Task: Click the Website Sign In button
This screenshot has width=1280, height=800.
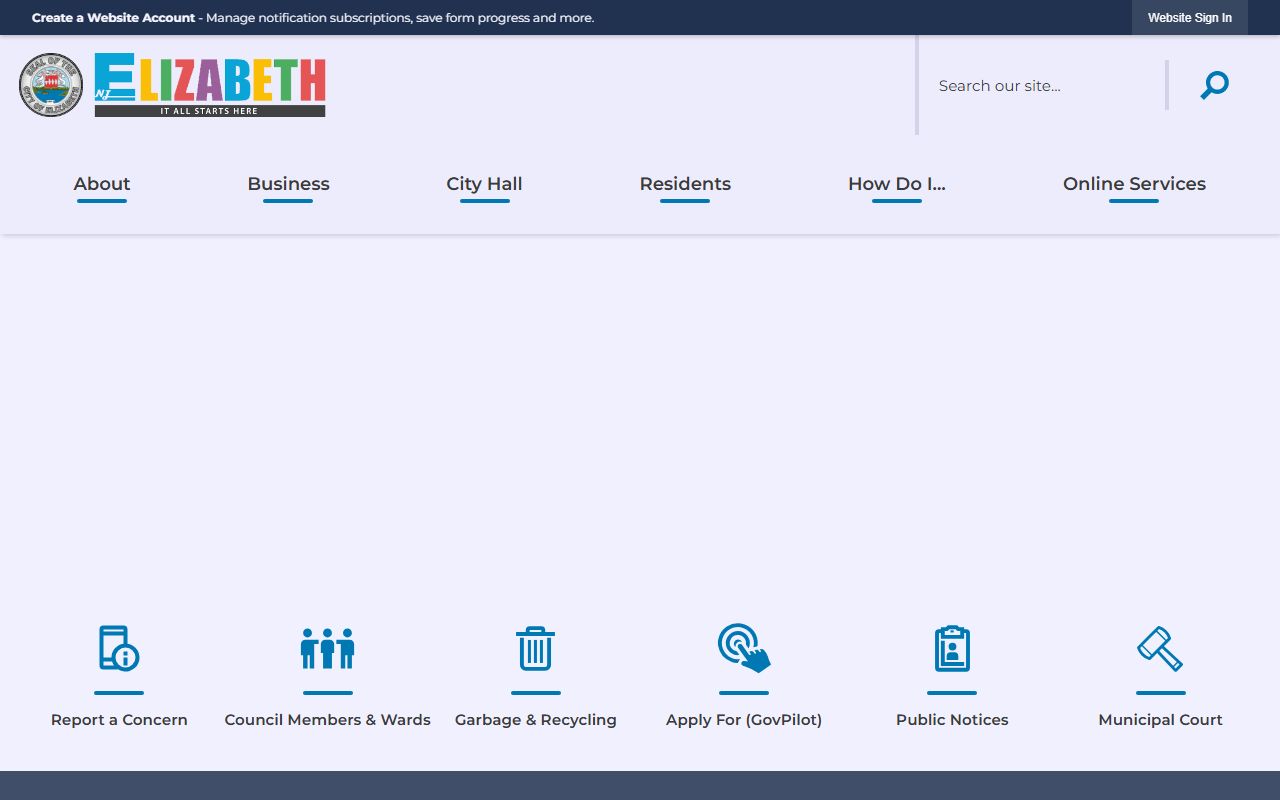Action: point(1189,18)
